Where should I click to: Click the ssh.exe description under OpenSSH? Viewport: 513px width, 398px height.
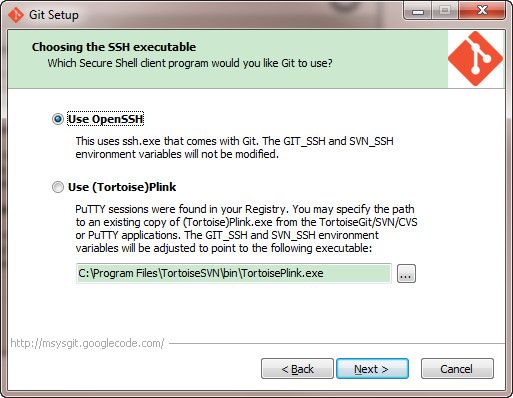(235, 148)
